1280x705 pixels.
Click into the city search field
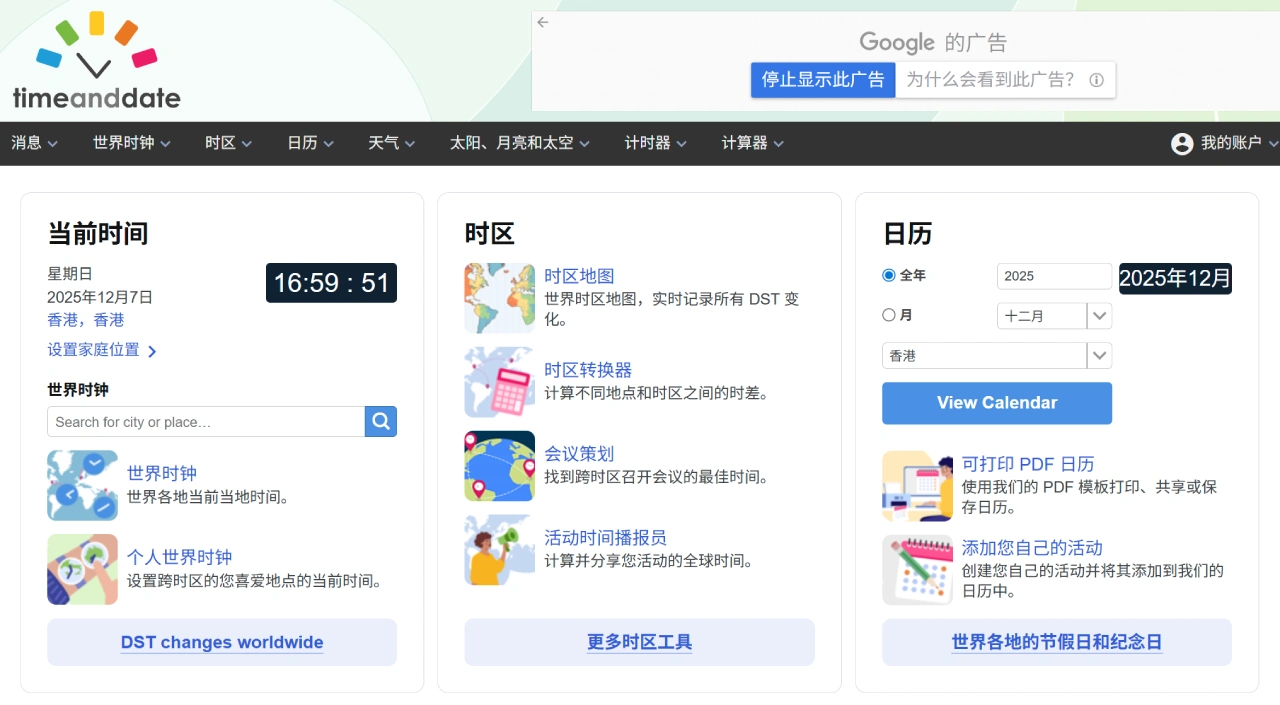point(206,422)
